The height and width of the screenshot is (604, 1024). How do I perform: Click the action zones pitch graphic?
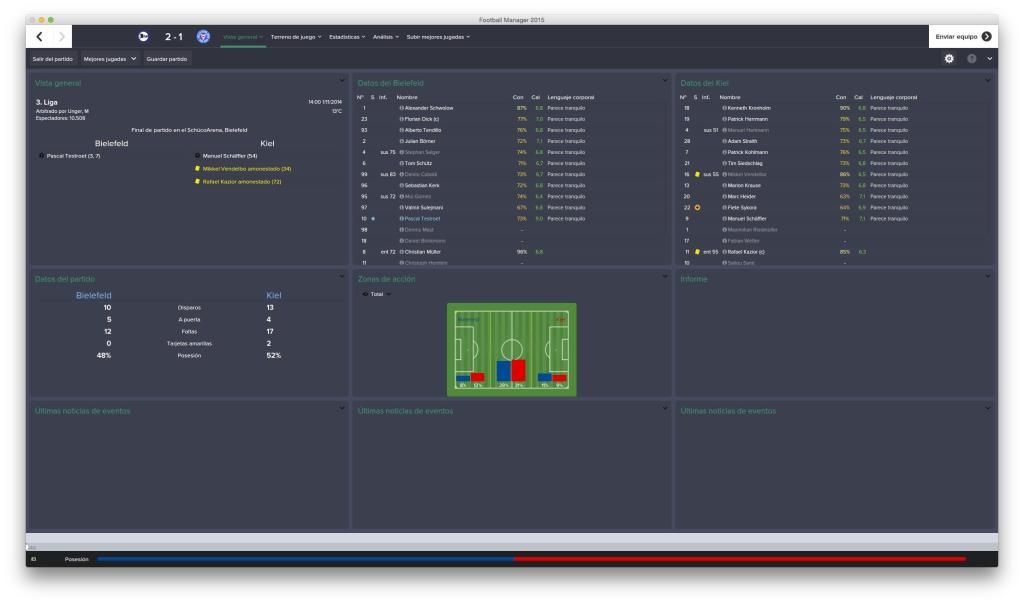point(511,349)
